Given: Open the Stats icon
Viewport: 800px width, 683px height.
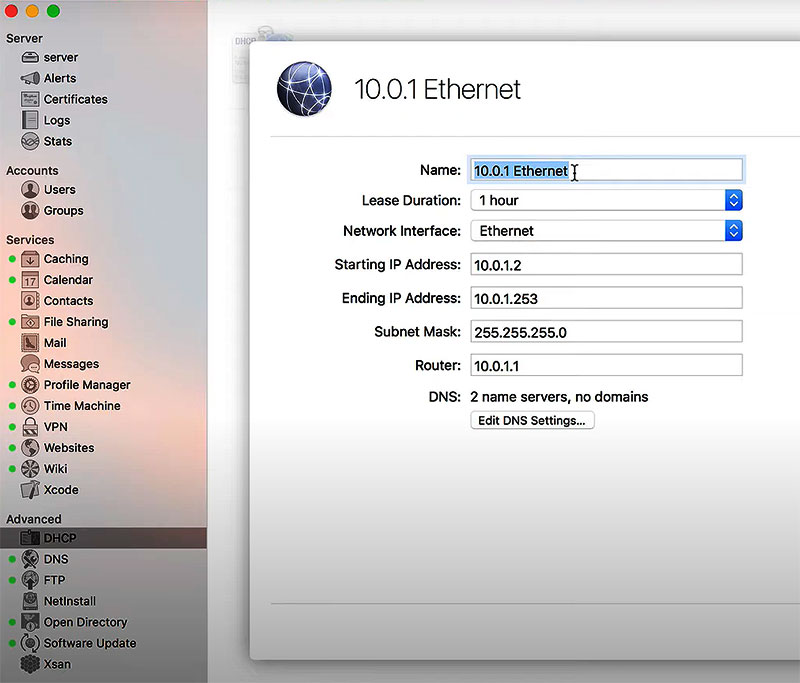Looking at the screenshot, I should (x=30, y=141).
